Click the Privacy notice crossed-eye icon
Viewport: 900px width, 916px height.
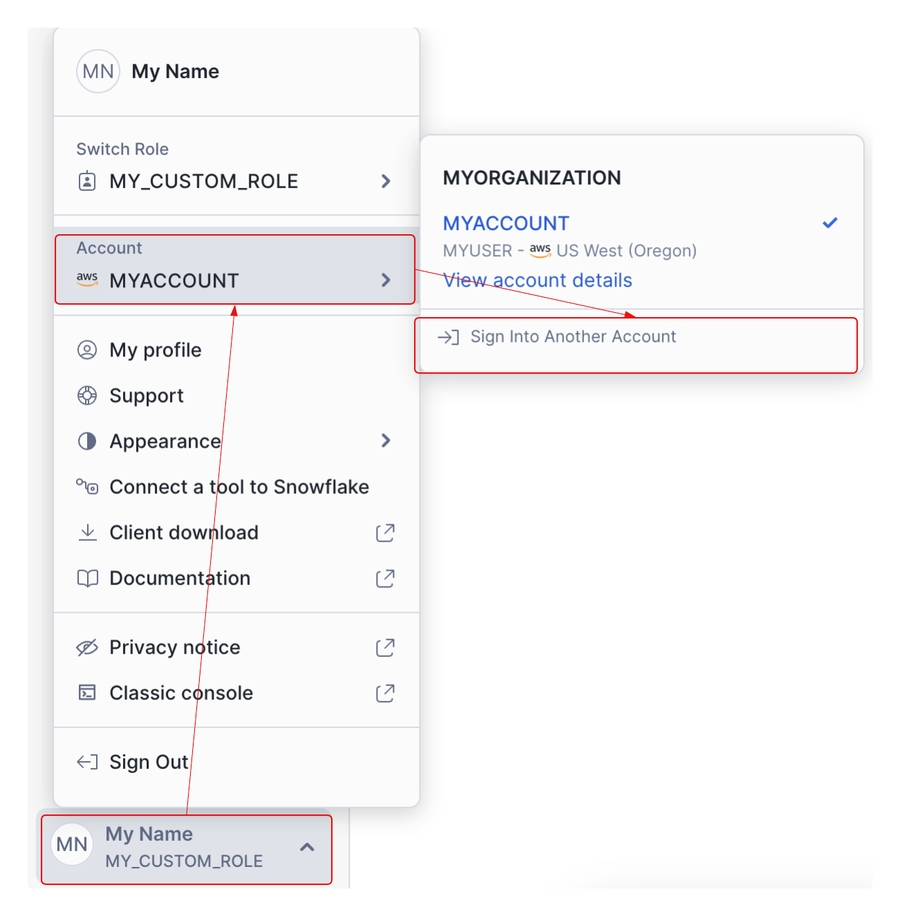click(x=88, y=647)
